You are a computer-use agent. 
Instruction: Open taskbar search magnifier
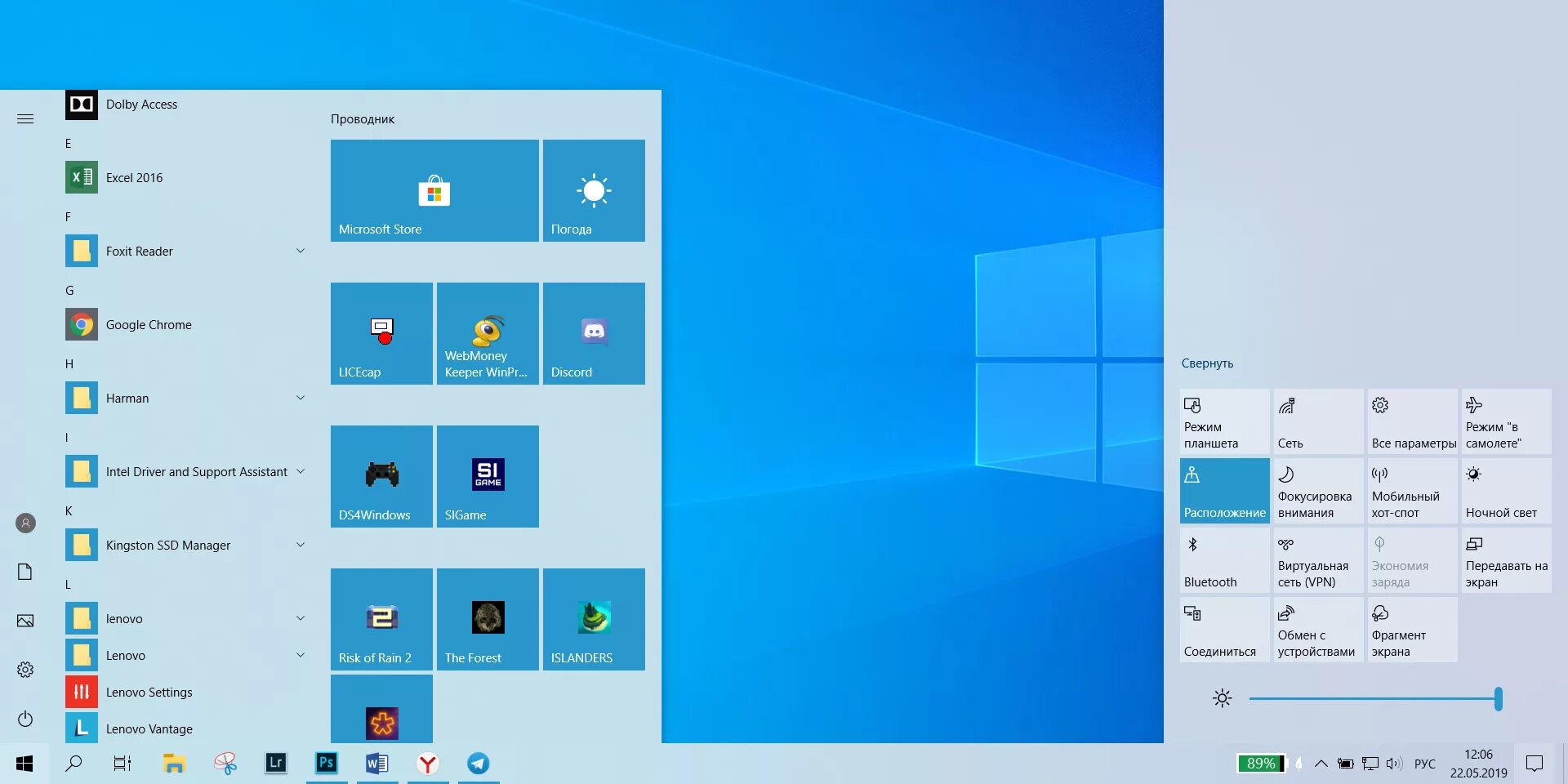coord(73,763)
